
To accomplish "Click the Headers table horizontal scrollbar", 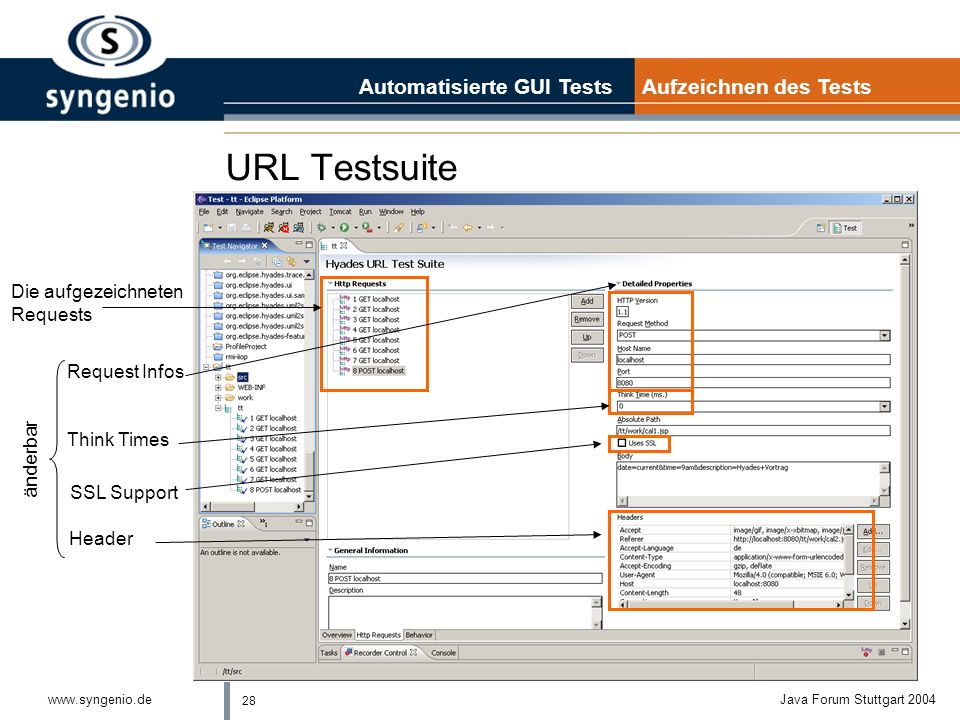I will (x=732, y=604).
